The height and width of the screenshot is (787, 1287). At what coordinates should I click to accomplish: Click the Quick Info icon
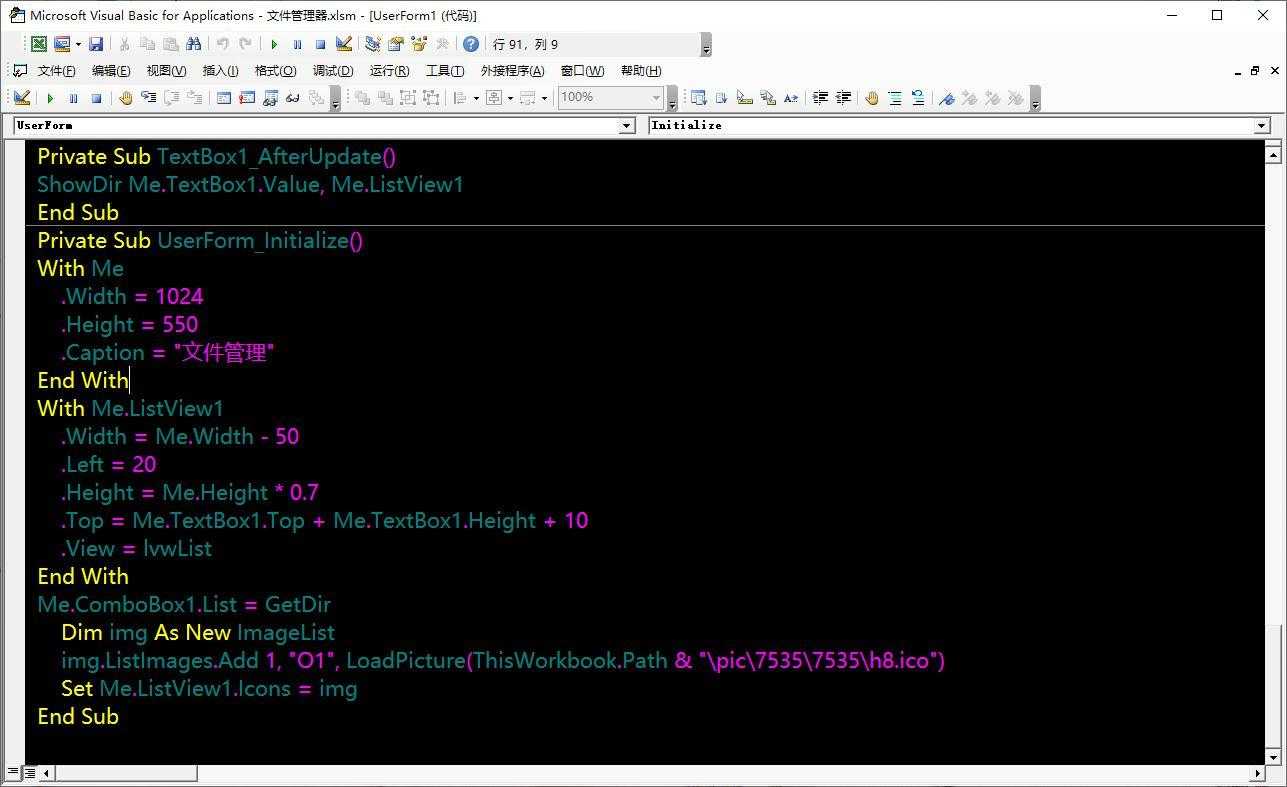pyautogui.click(x=744, y=98)
